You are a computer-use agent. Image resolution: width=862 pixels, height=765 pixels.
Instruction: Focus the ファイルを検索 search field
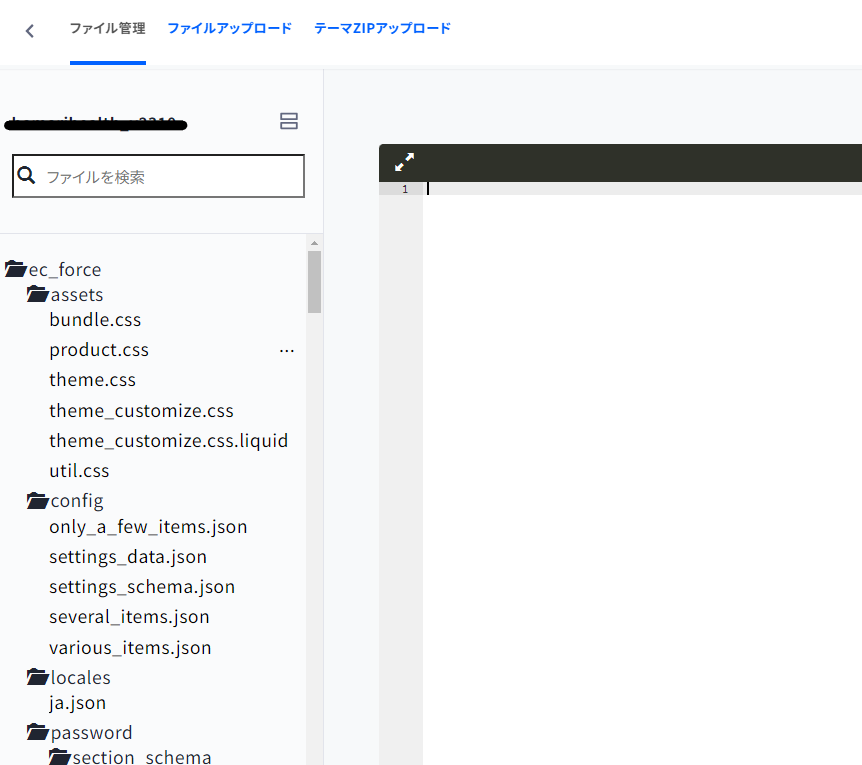click(x=170, y=177)
